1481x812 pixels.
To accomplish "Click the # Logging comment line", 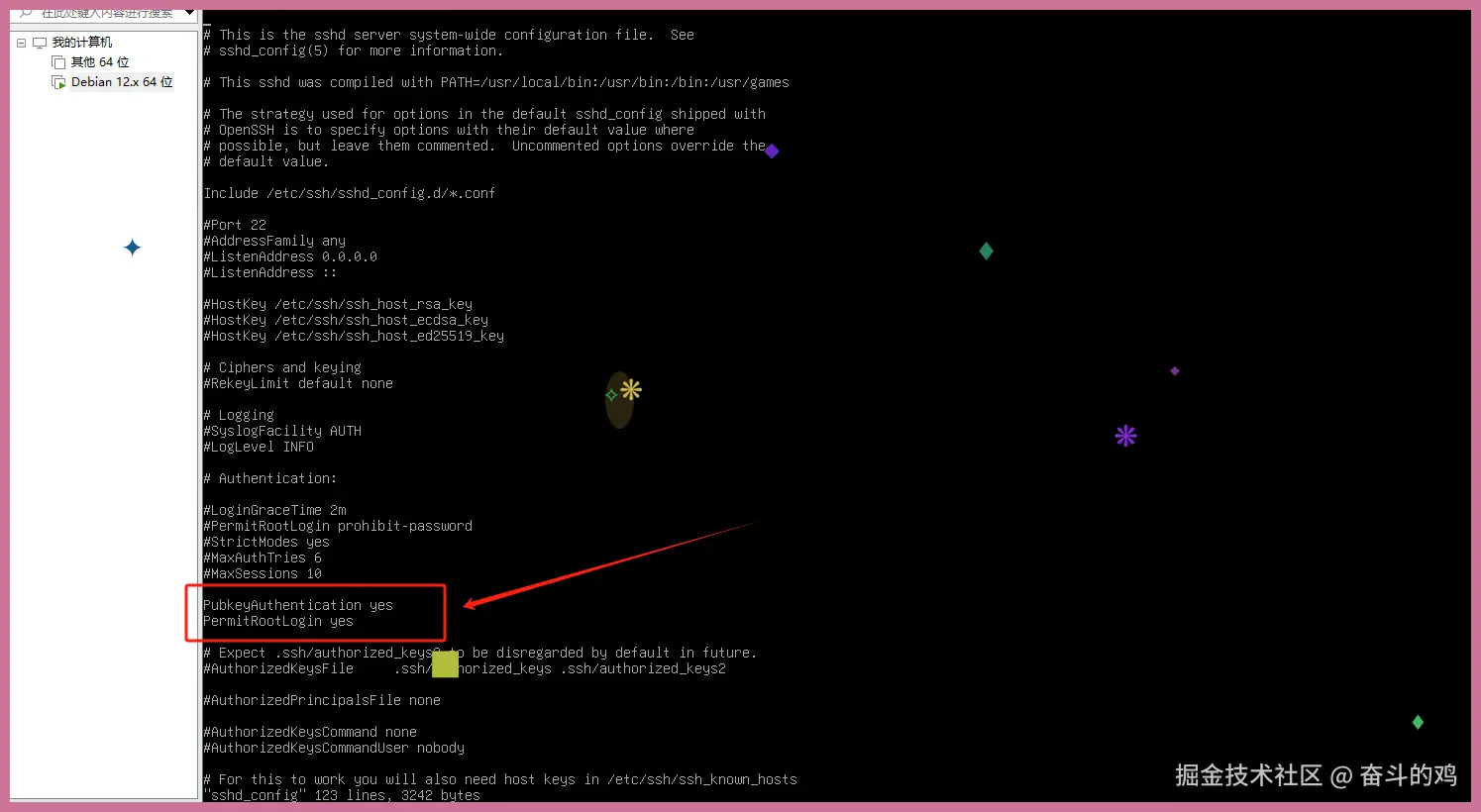I will pos(239,415).
